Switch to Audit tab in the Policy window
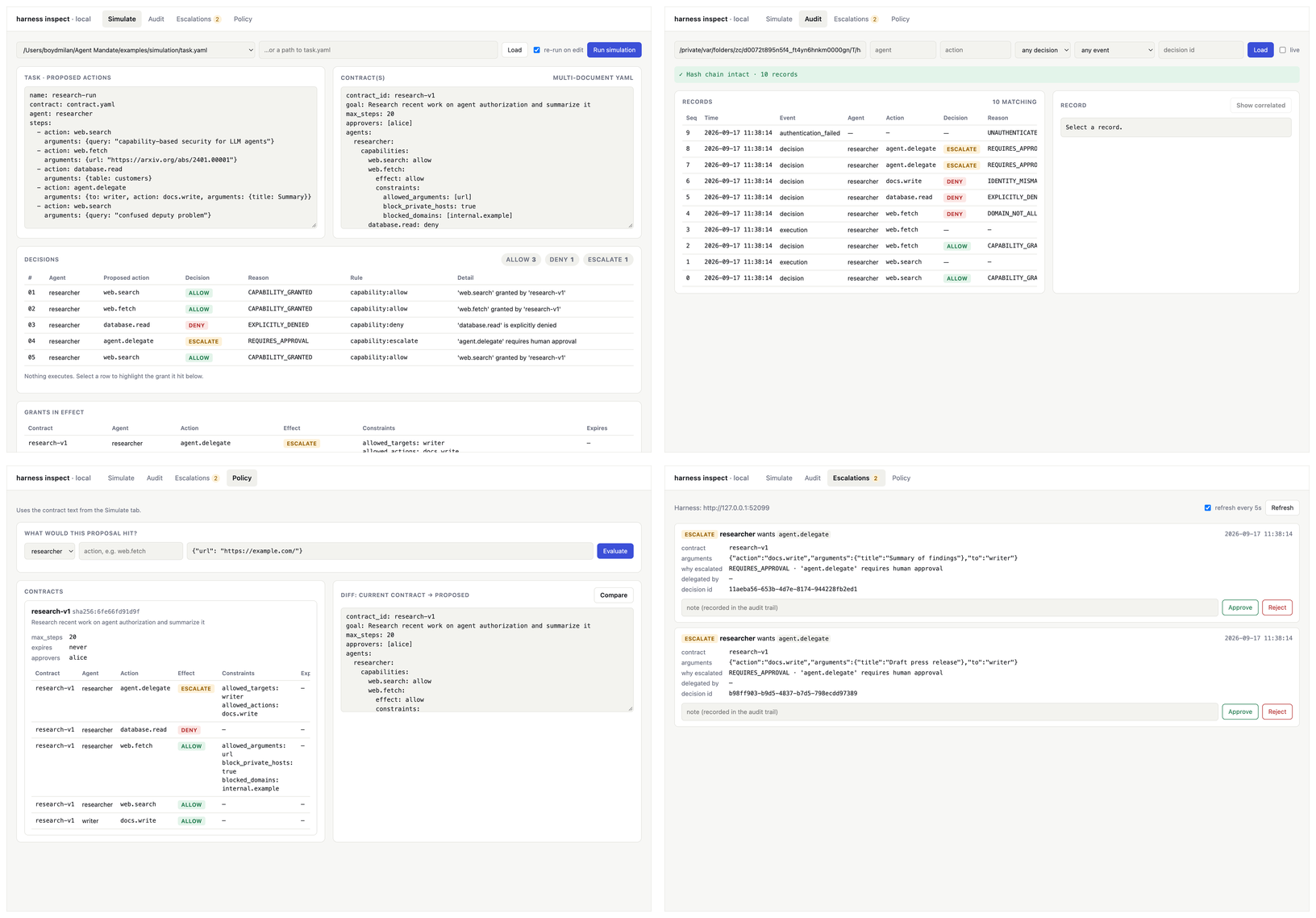Screen dimensions: 1316x918 click(155, 478)
